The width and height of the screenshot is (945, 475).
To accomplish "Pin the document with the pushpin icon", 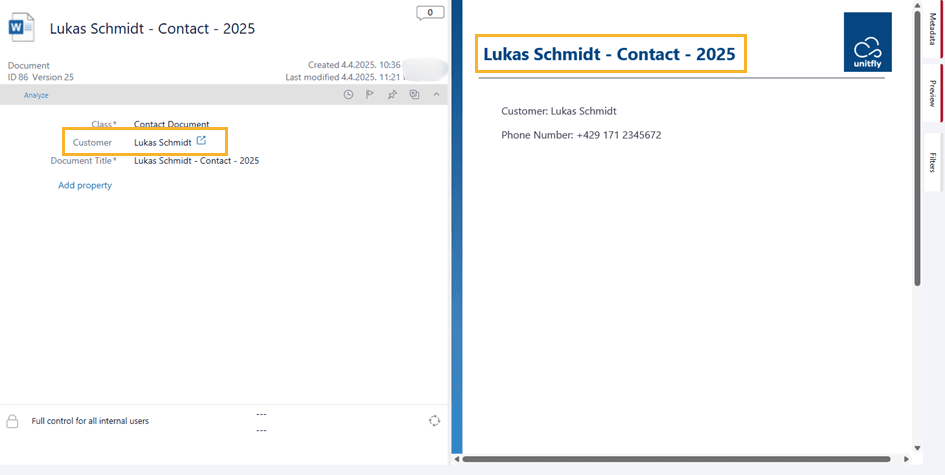I will click(x=392, y=95).
